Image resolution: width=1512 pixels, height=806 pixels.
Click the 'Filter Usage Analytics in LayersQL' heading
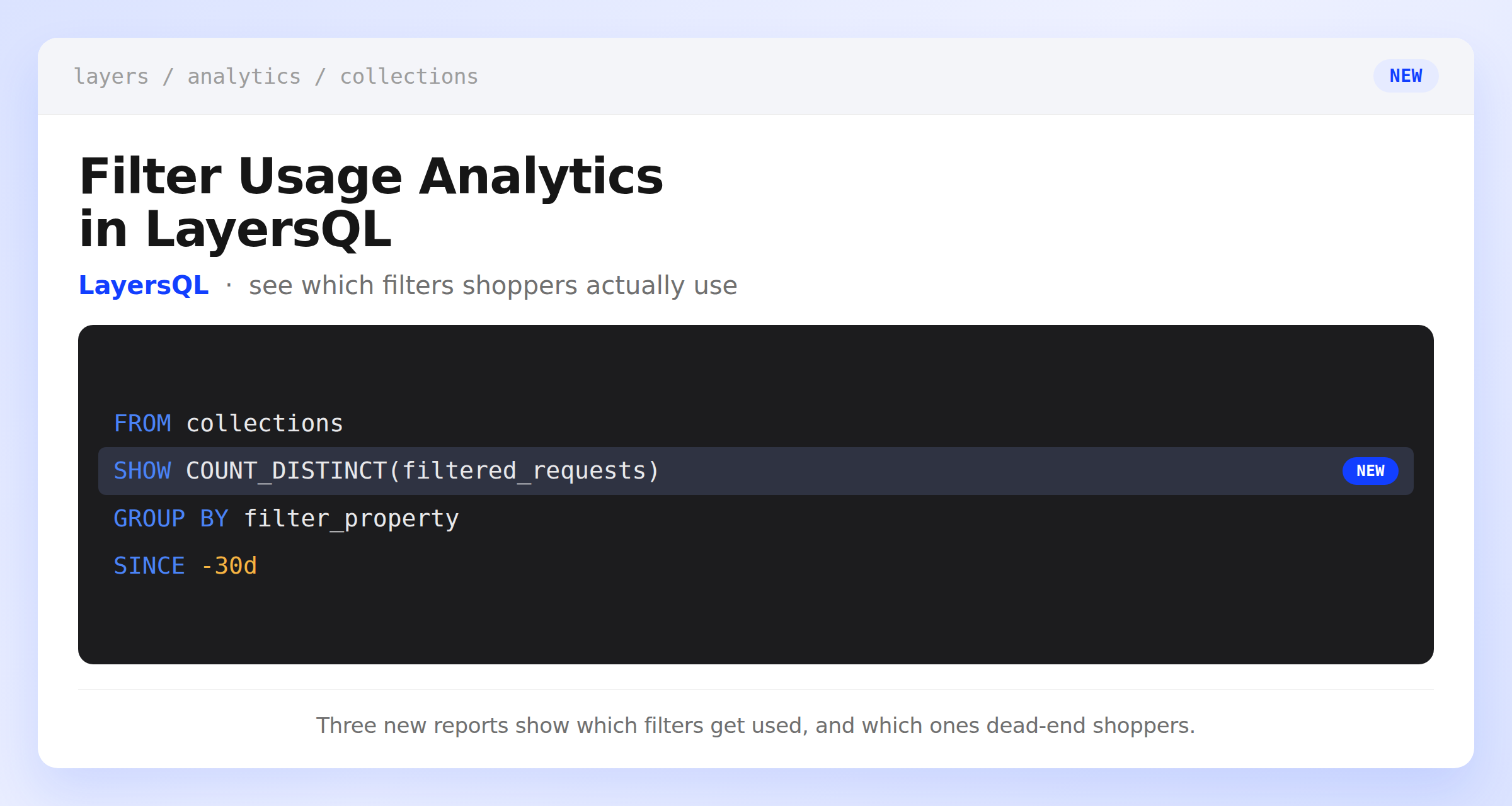(x=371, y=202)
